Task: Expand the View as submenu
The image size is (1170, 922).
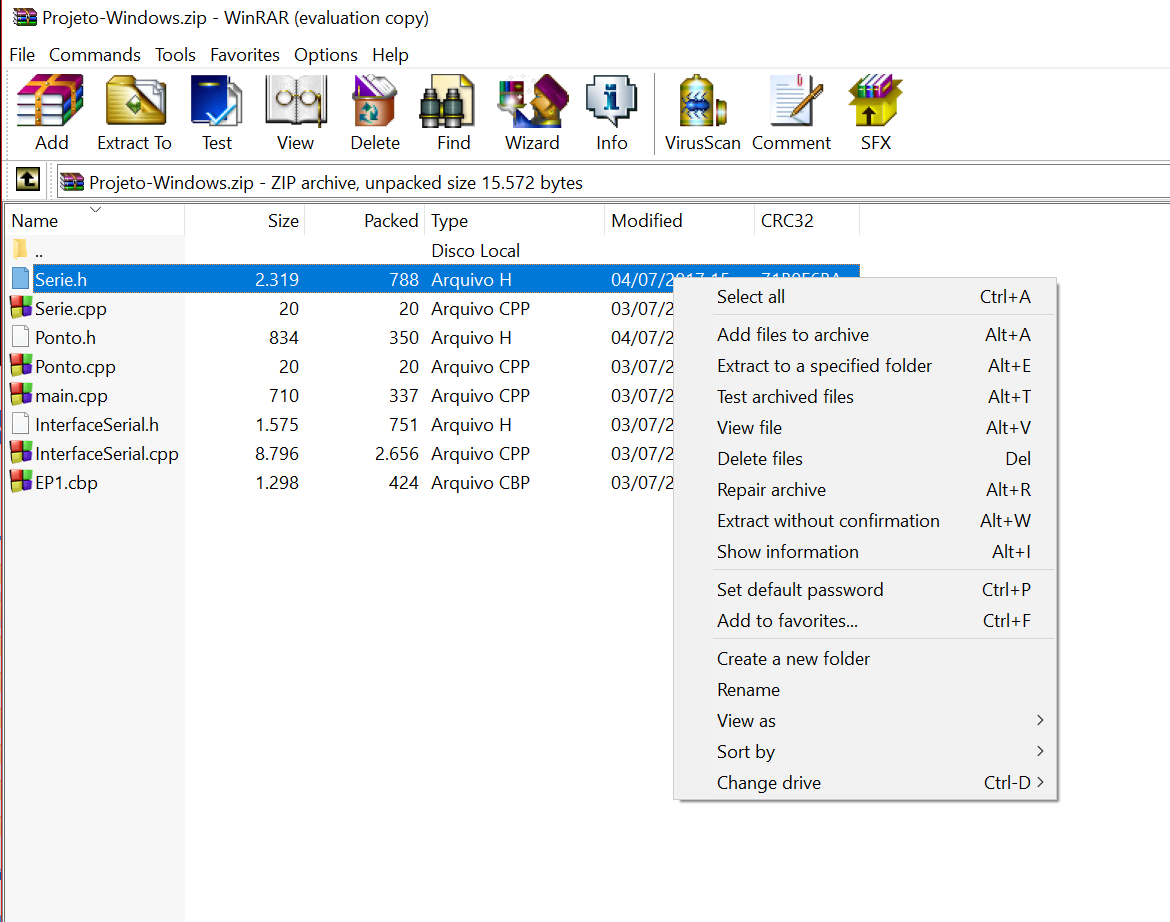Action: tap(865, 721)
